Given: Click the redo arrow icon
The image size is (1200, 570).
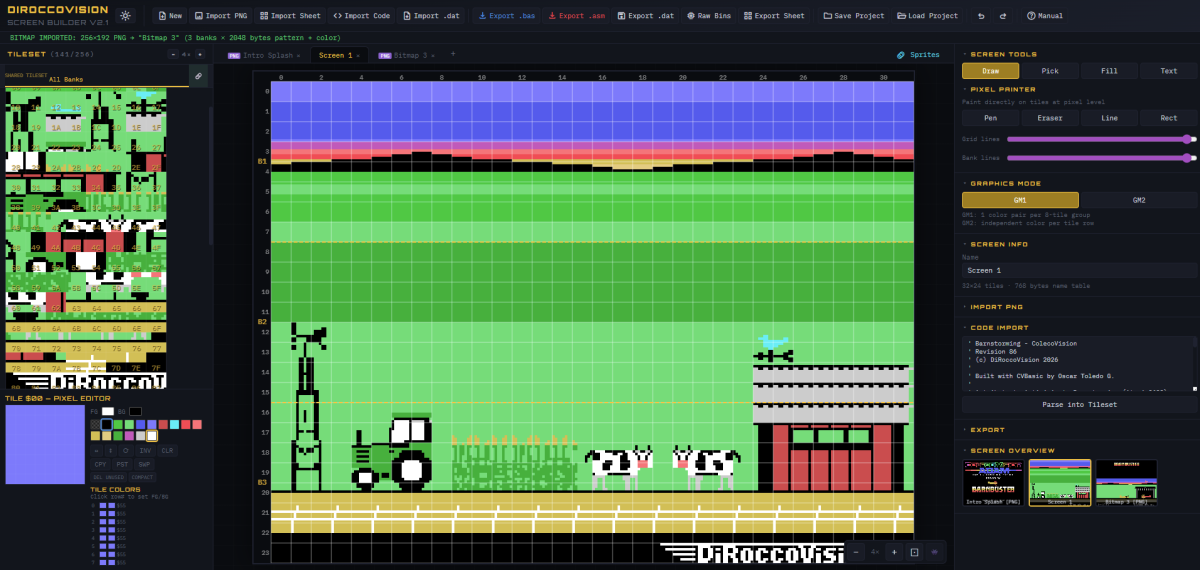Looking at the screenshot, I should [1001, 16].
